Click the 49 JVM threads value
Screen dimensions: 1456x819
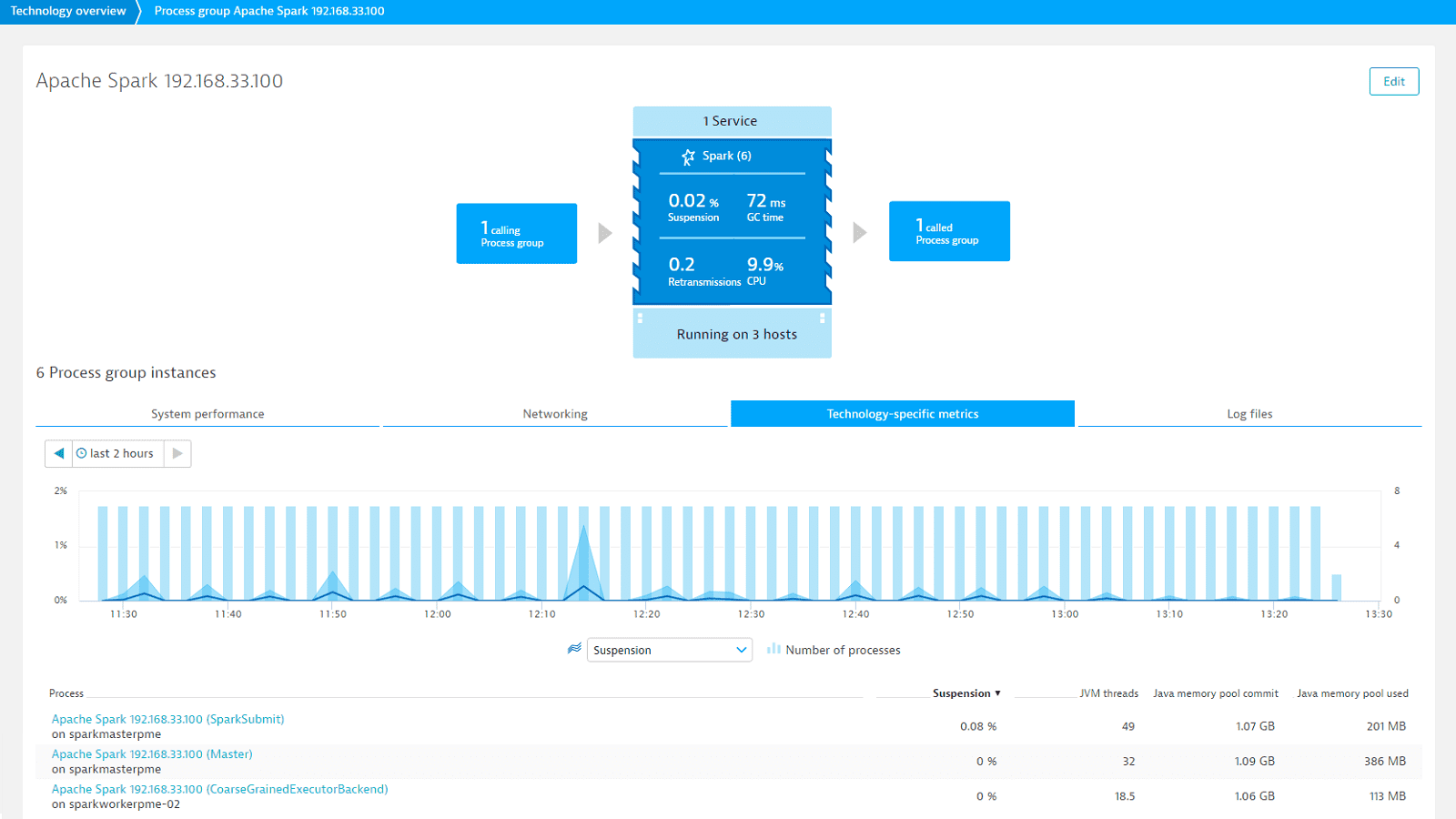point(1128,726)
